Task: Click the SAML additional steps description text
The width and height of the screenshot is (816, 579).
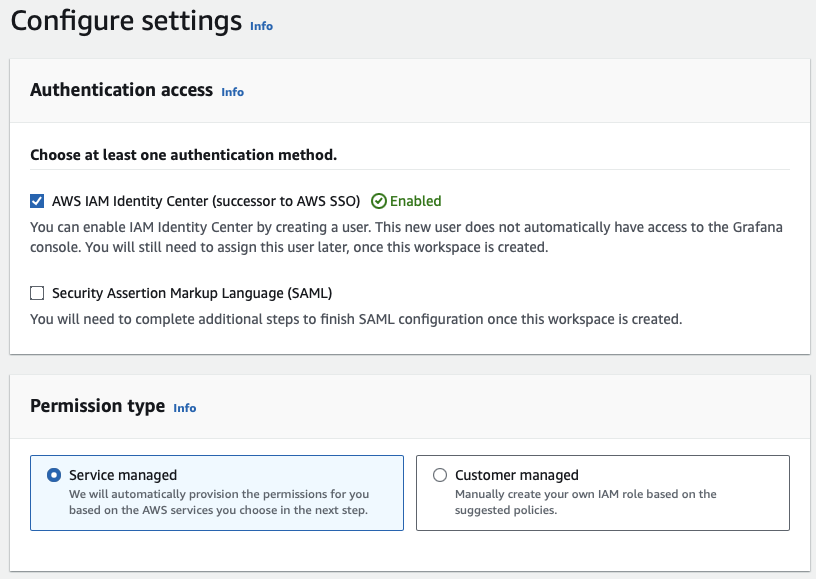Action: coord(355,319)
